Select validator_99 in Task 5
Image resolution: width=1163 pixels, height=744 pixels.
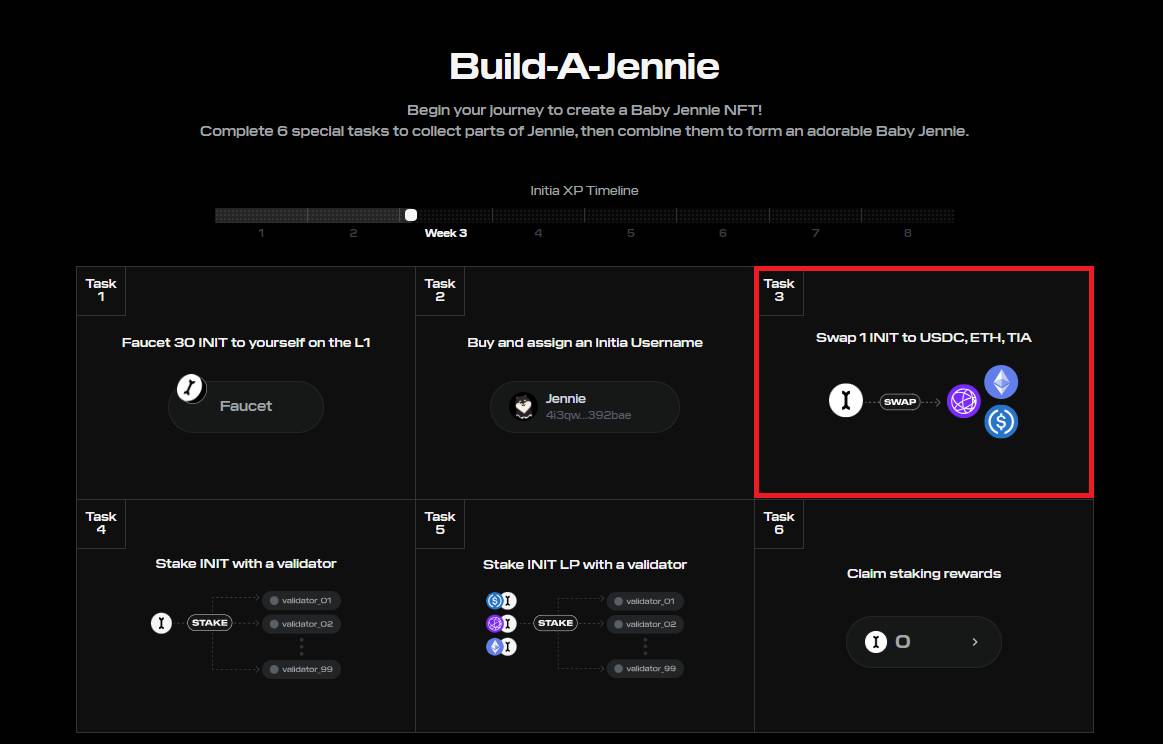click(x=645, y=668)
